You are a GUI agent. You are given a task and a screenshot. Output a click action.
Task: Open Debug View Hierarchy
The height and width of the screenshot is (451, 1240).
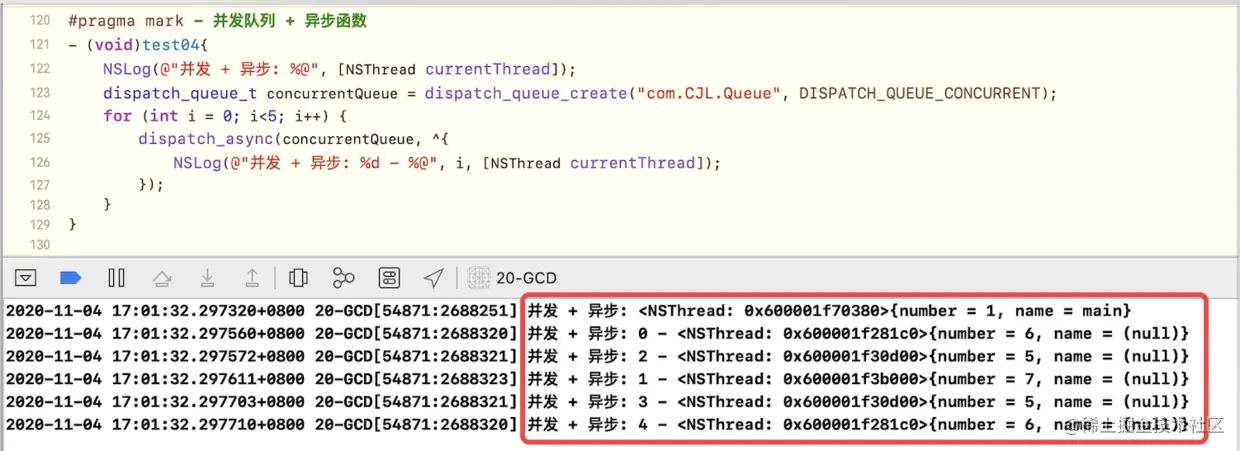click(298, 278)
